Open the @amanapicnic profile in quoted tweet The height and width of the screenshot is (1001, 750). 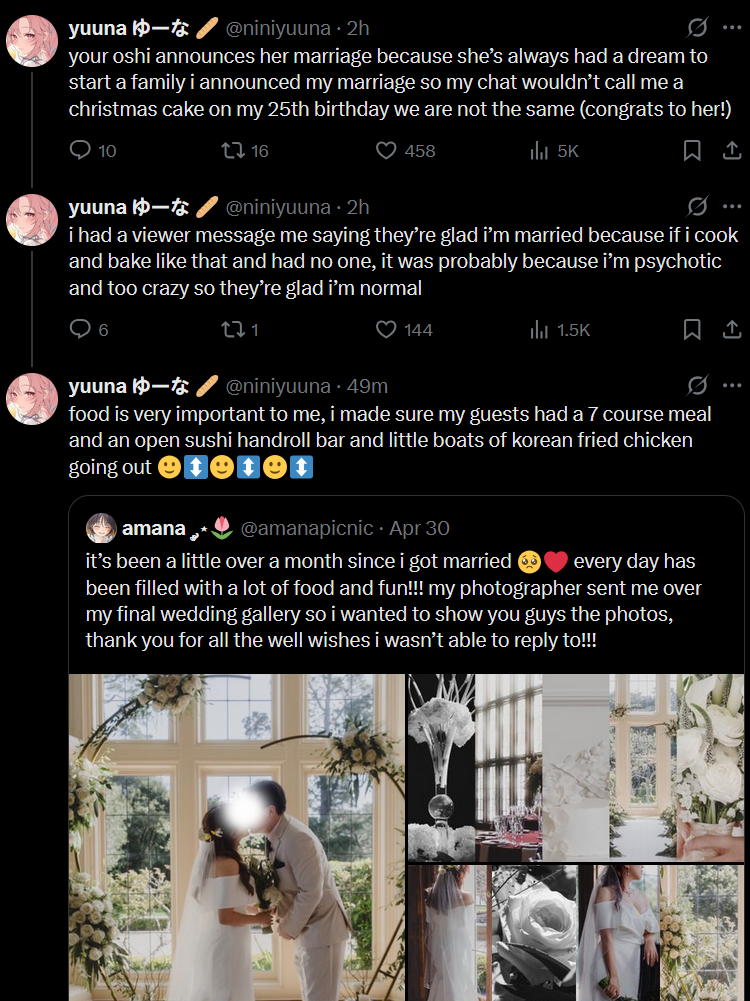[308, 528]
